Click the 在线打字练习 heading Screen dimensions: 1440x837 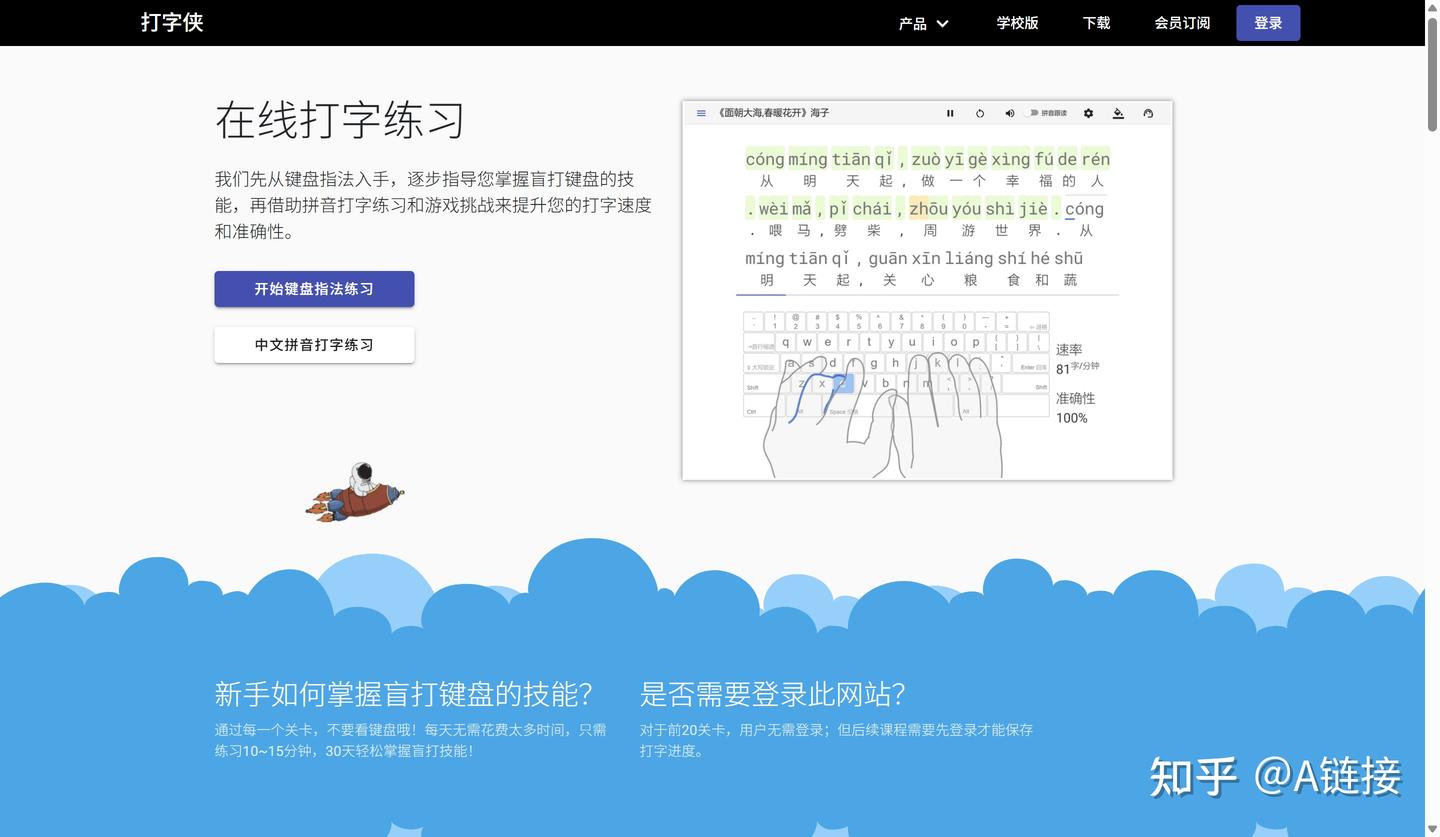coord(340,120)
